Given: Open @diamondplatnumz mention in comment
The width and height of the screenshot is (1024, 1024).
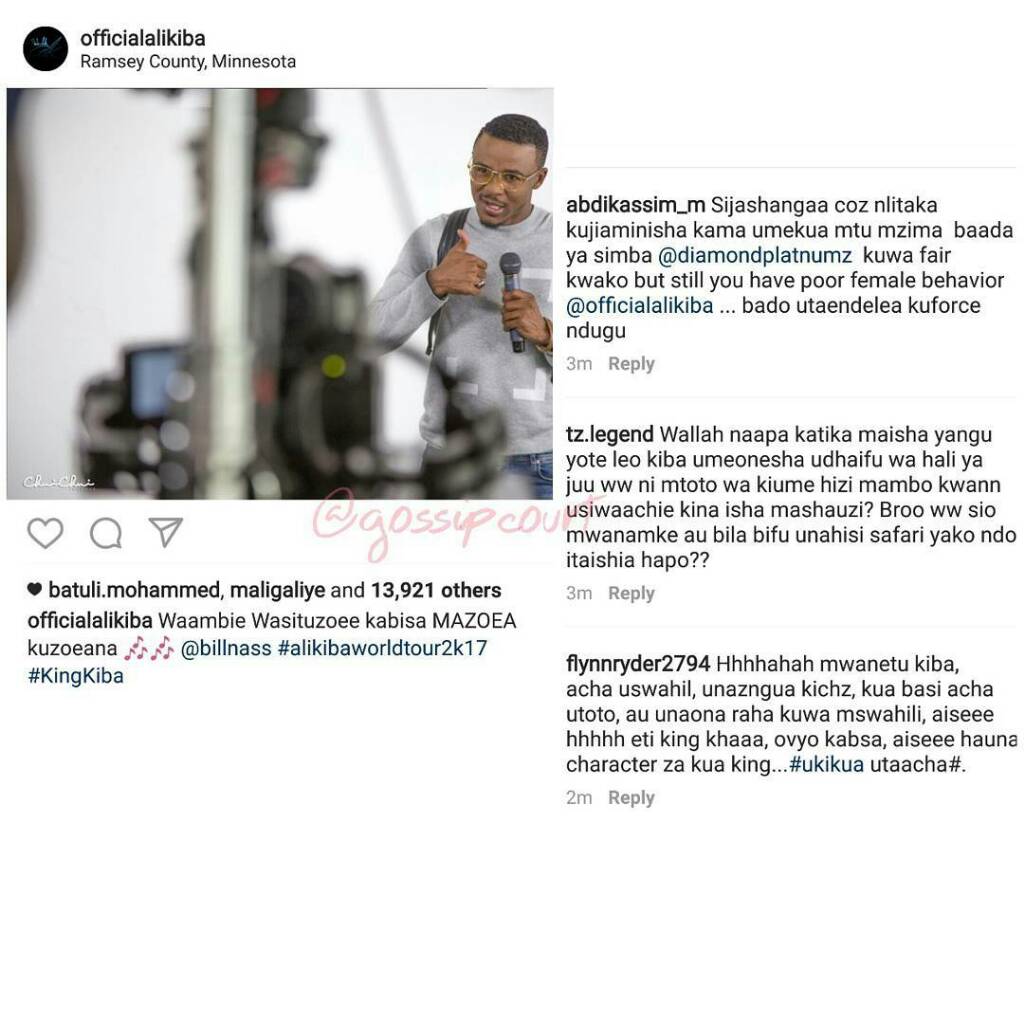Looking at the screenshot, I should coord(755,255).
